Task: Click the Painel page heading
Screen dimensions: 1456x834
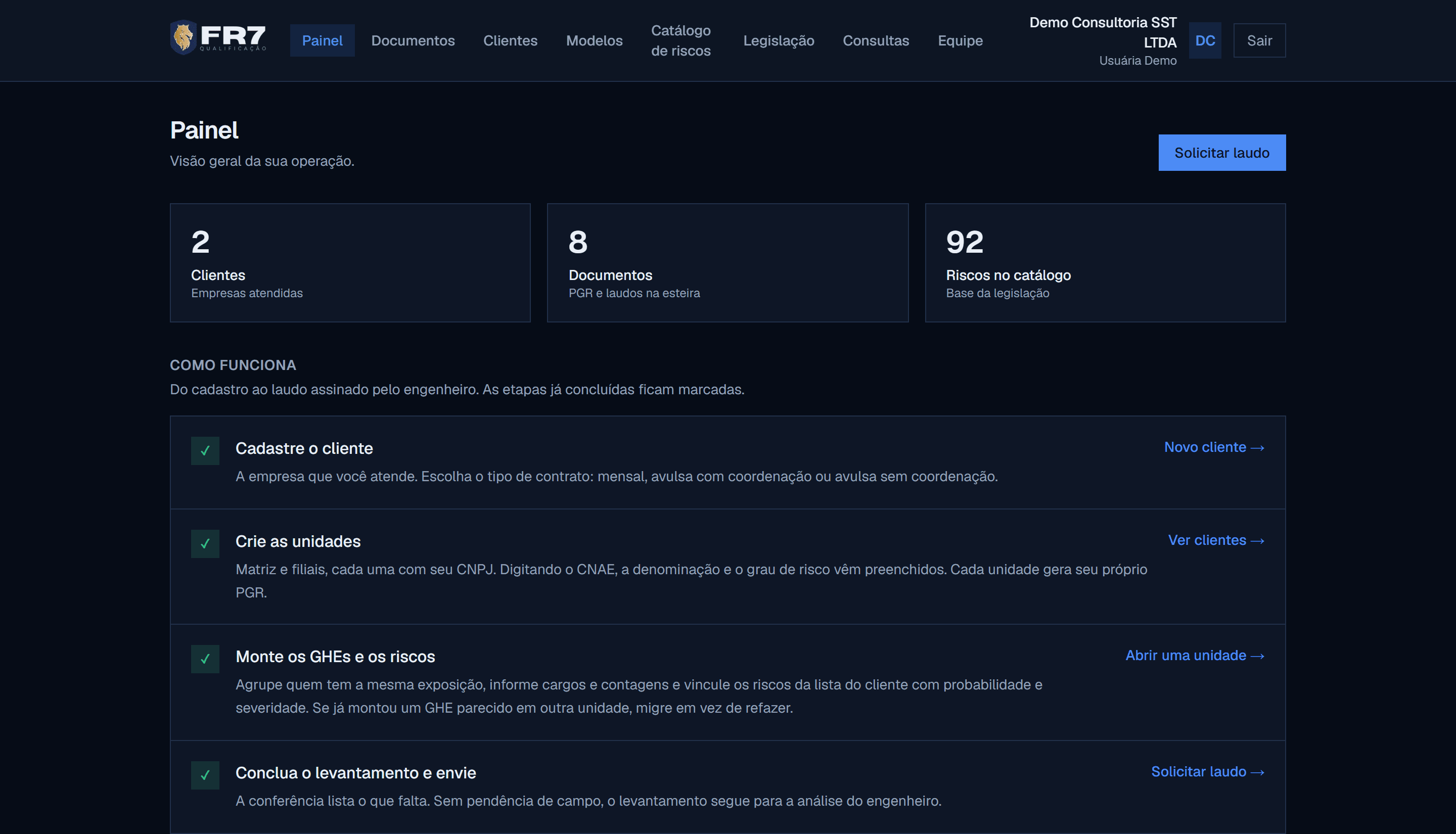Action: pos(204,130)
